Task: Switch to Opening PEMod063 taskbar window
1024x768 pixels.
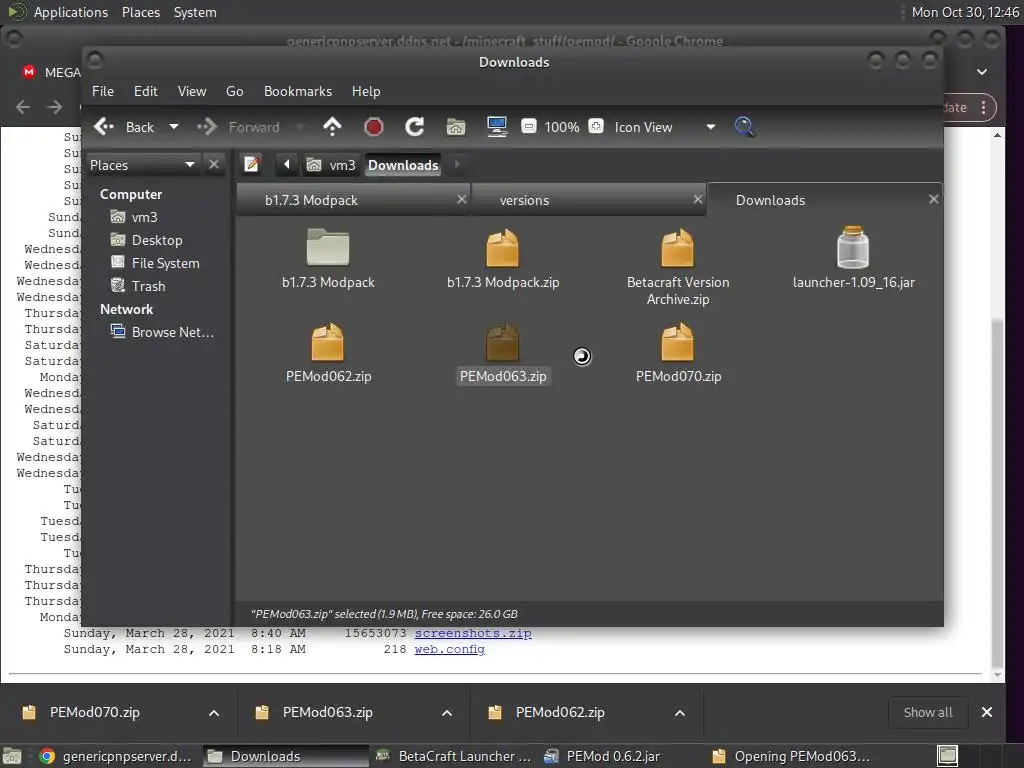Action: click(790, 756)
